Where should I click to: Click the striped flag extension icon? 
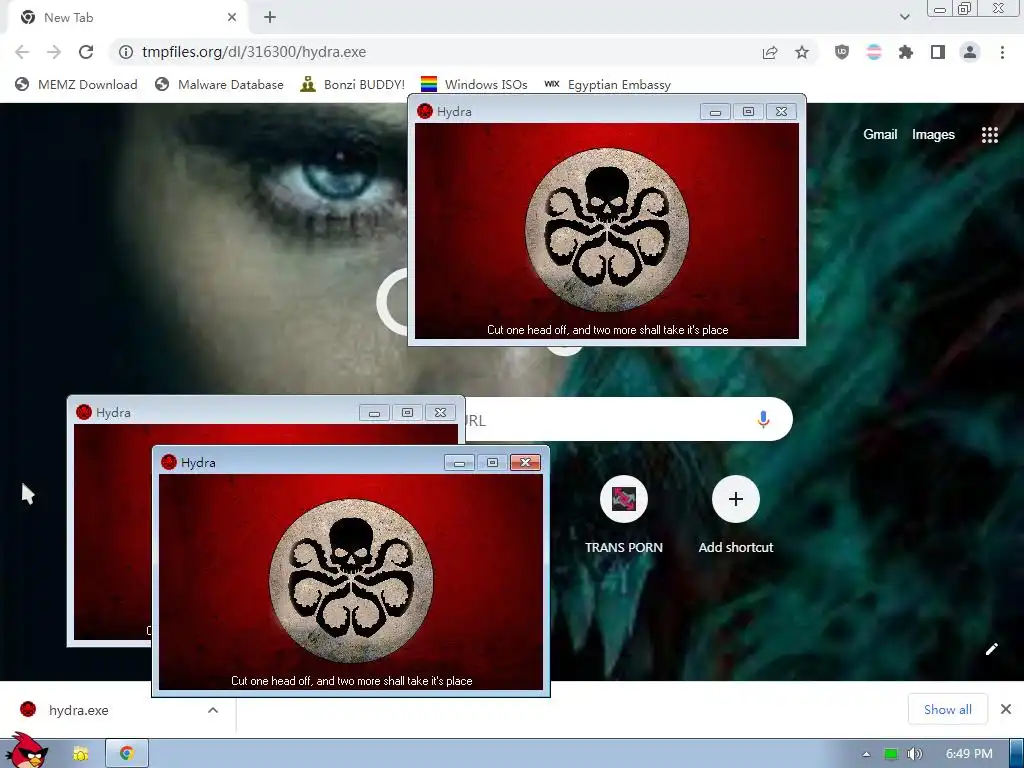point(874,52)
